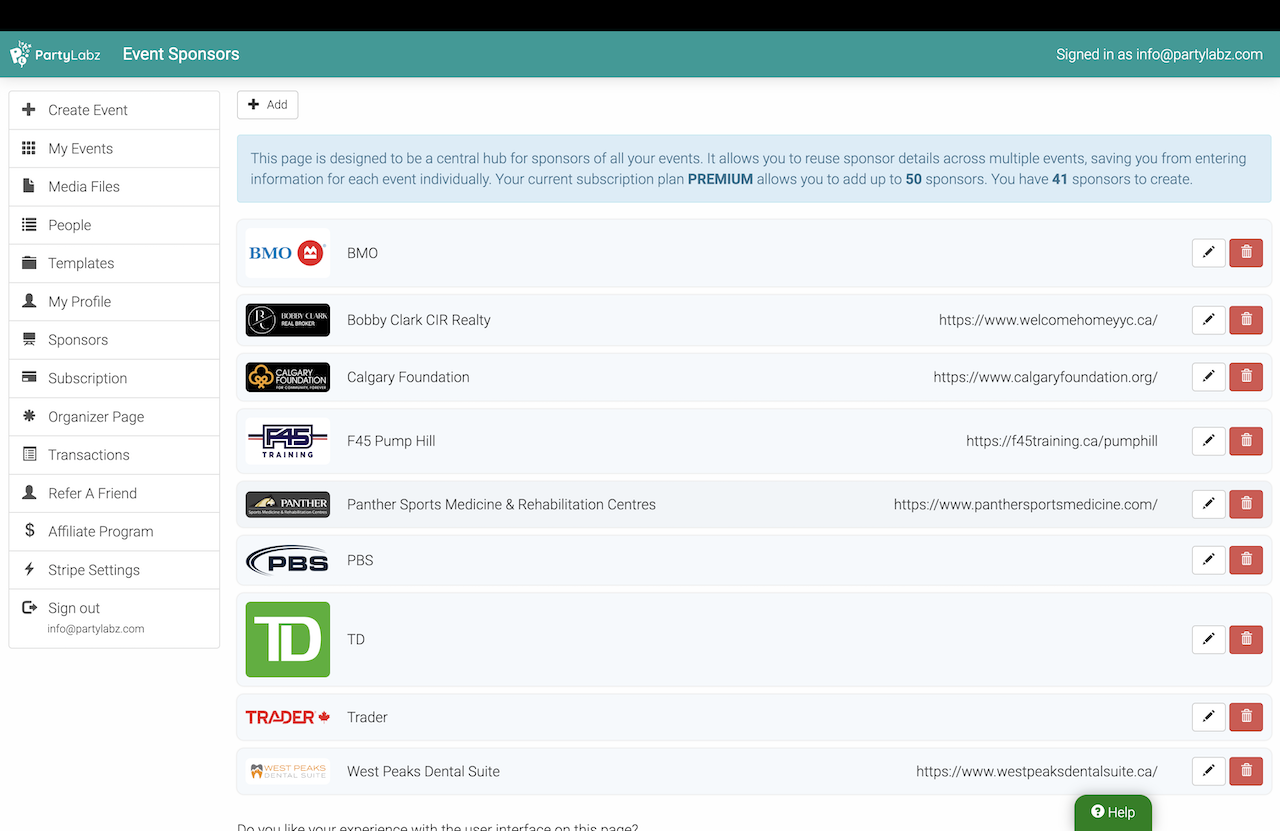Edit the BMO sponsor
1280x831 pixels.
tap(1209, 253)
